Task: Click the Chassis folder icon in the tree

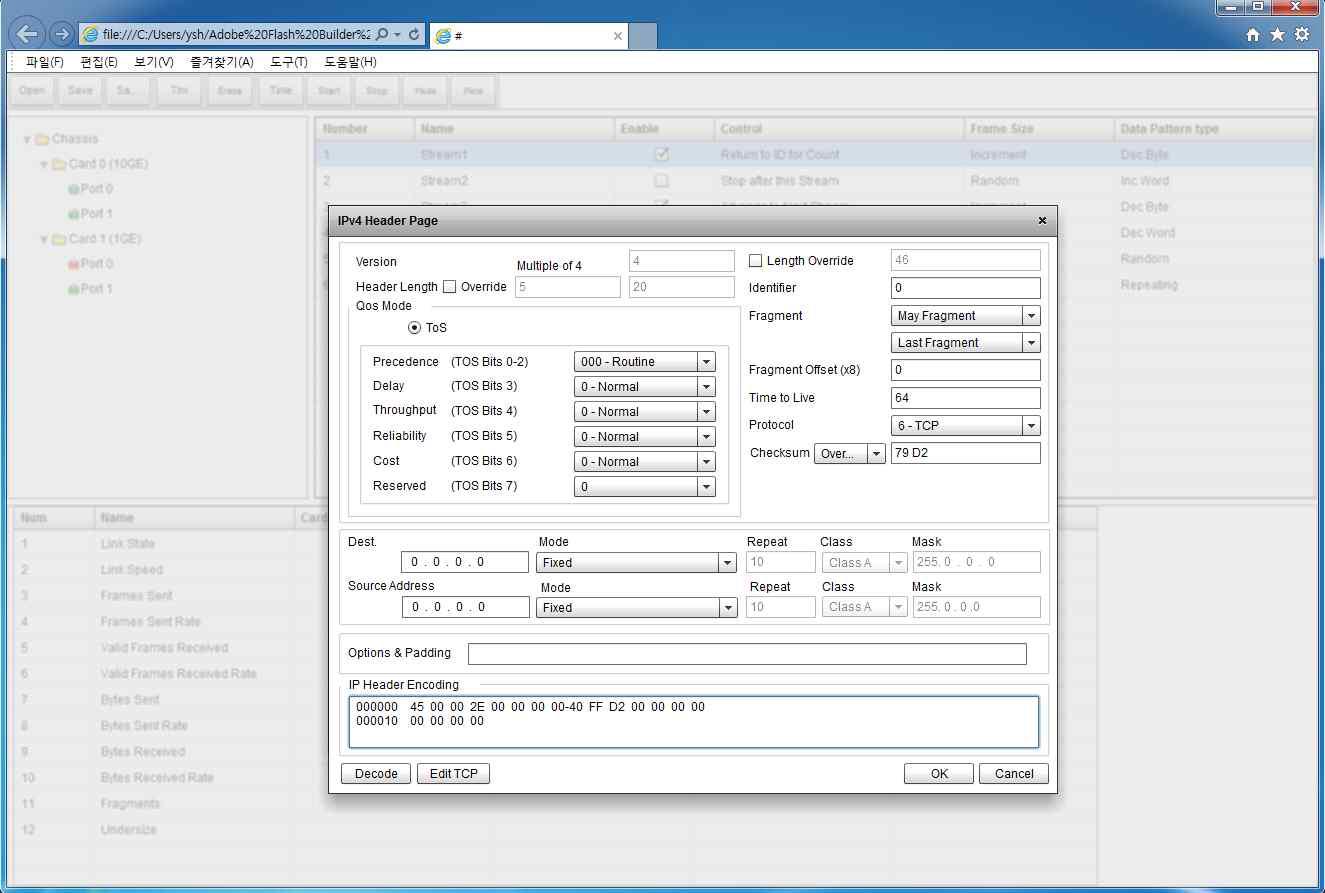Action: pos(42,139)
